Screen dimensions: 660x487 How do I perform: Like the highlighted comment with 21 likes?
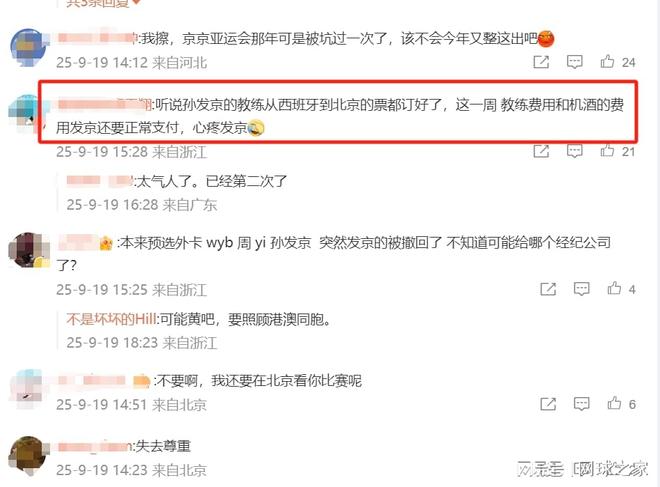click(607, 150)
